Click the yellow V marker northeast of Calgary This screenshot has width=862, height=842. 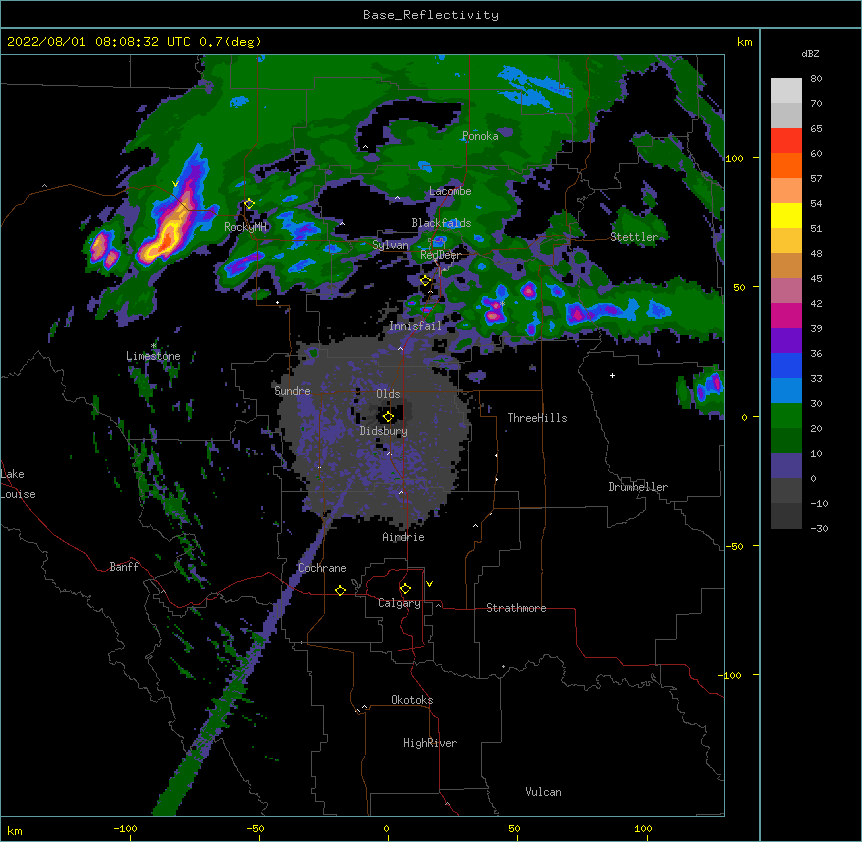pos(429,584)
